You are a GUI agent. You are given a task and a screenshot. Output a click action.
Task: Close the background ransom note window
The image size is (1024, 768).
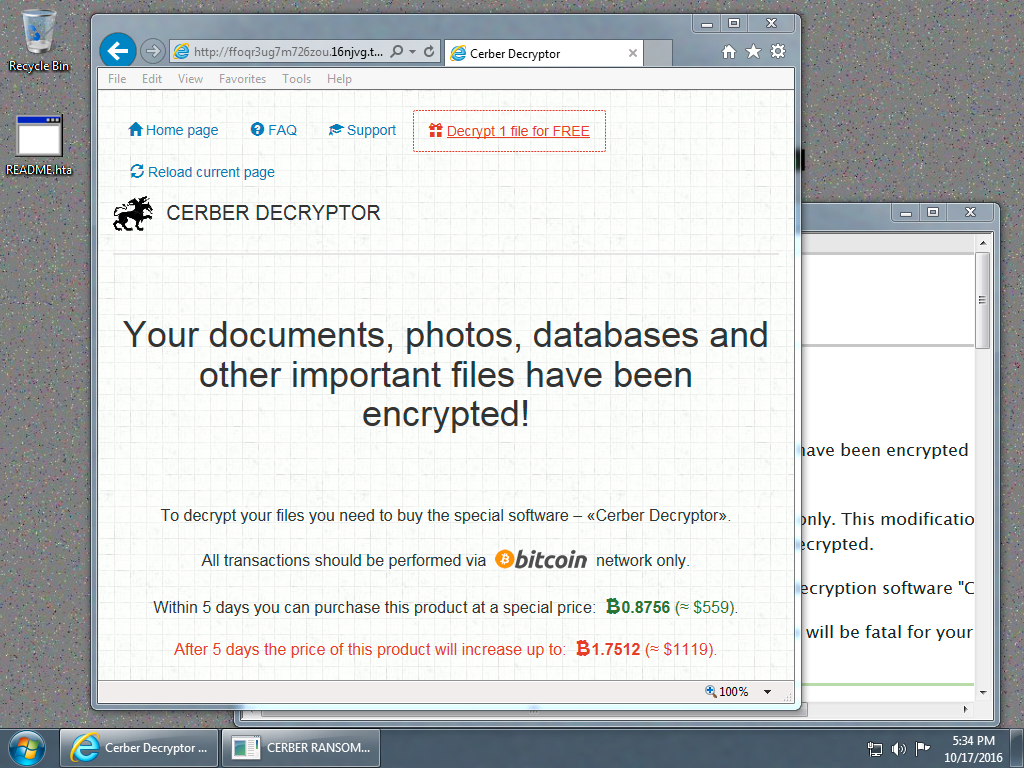pos(970,212)
